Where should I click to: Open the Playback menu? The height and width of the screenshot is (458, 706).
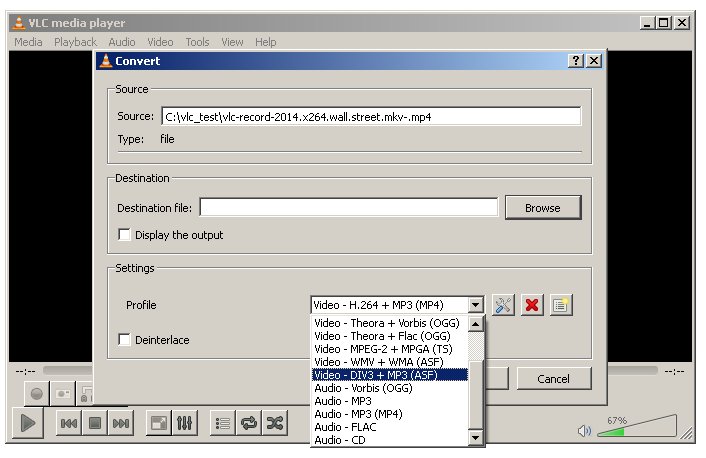75,42
